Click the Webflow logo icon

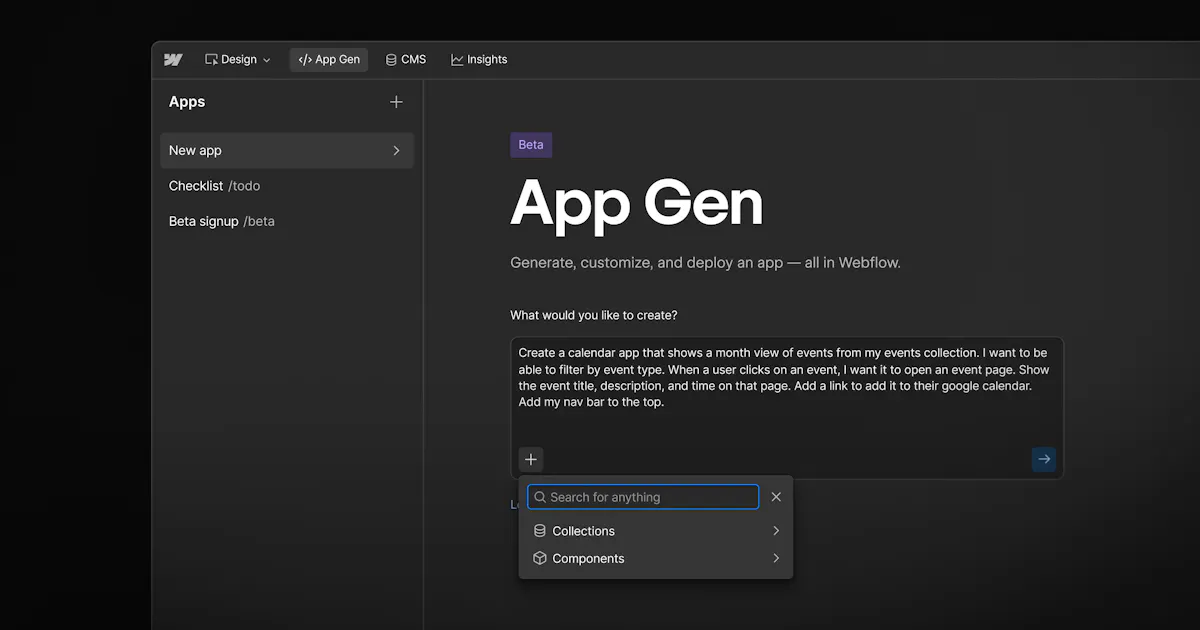tap(173, 60)
